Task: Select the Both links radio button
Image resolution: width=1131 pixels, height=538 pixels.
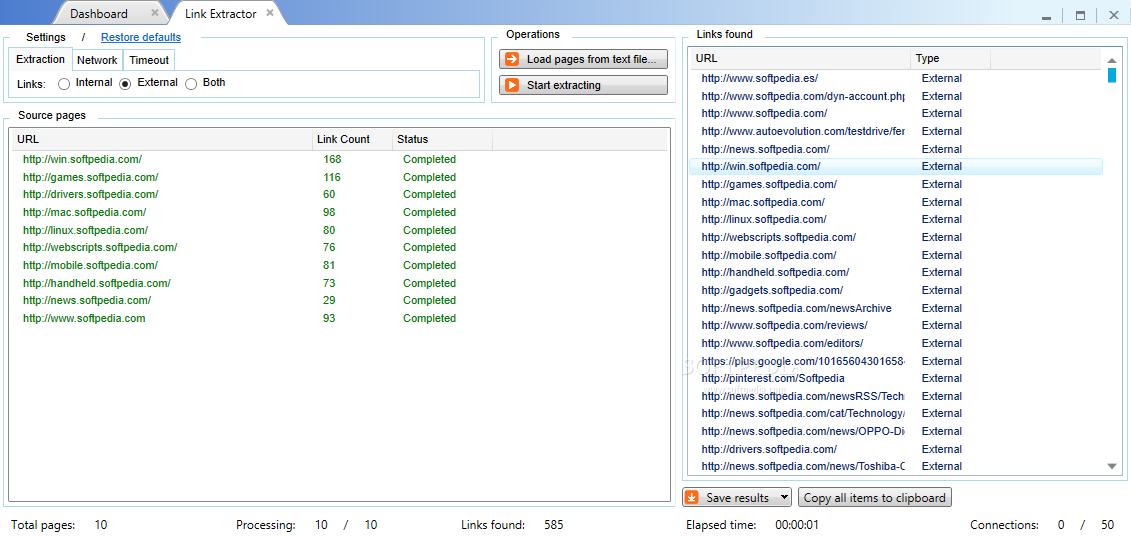Action: click(x=191, y=84)
